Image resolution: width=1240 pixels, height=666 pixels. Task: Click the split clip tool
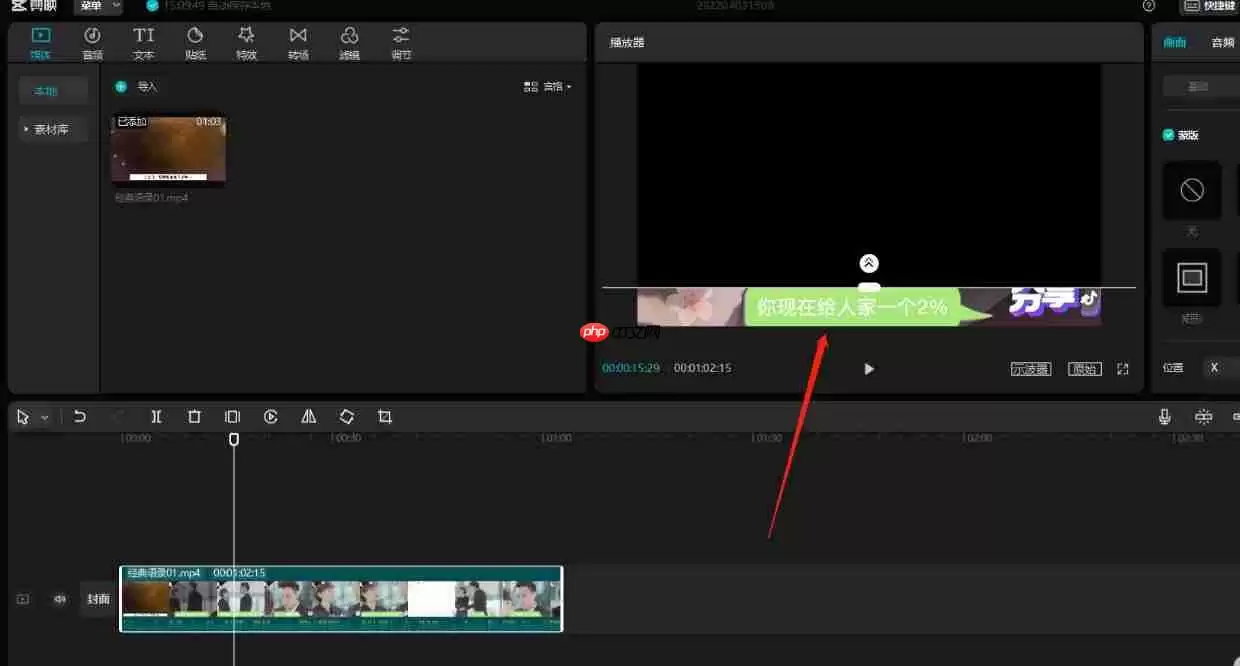click(156, 416)
